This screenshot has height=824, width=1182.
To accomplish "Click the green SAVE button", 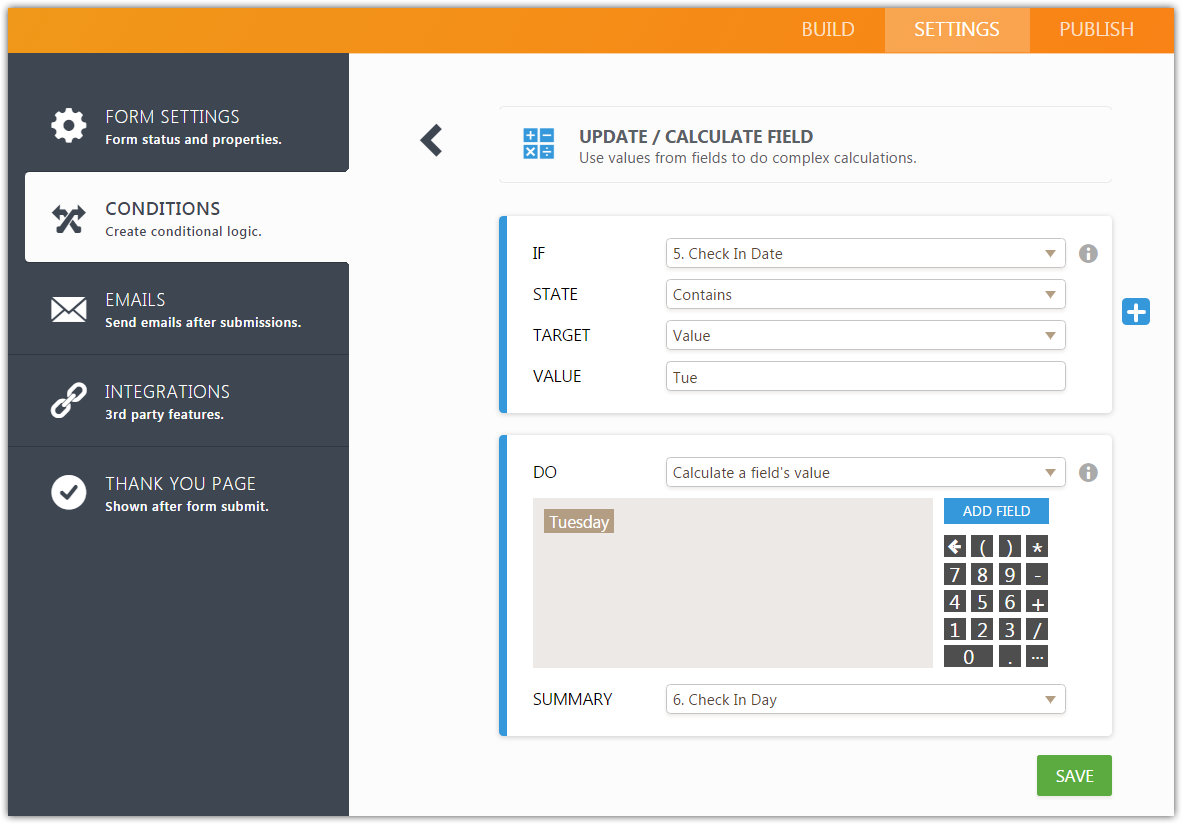I will pyautogui.click(x=1074, y=776).
